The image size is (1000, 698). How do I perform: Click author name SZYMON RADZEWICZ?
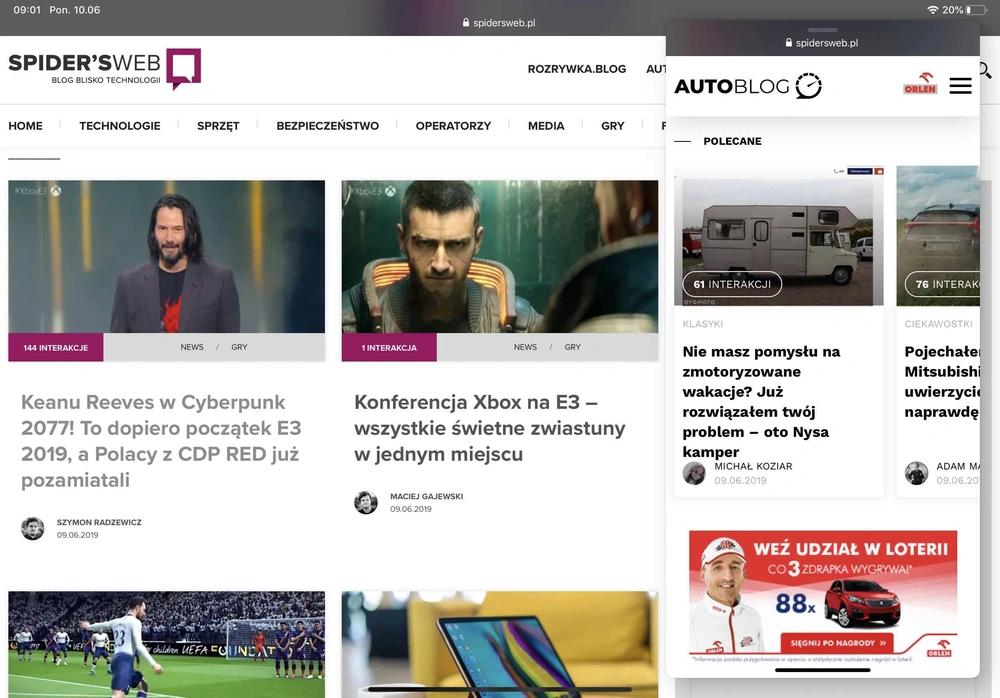coord(99,522)
